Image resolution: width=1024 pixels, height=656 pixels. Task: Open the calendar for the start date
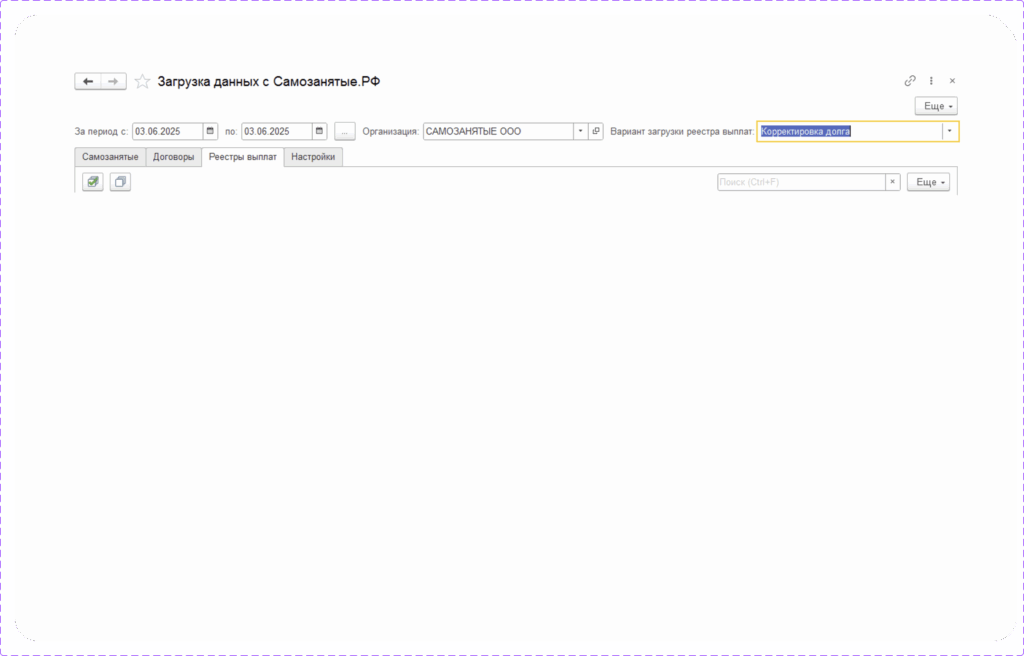(x=210, y=131)
